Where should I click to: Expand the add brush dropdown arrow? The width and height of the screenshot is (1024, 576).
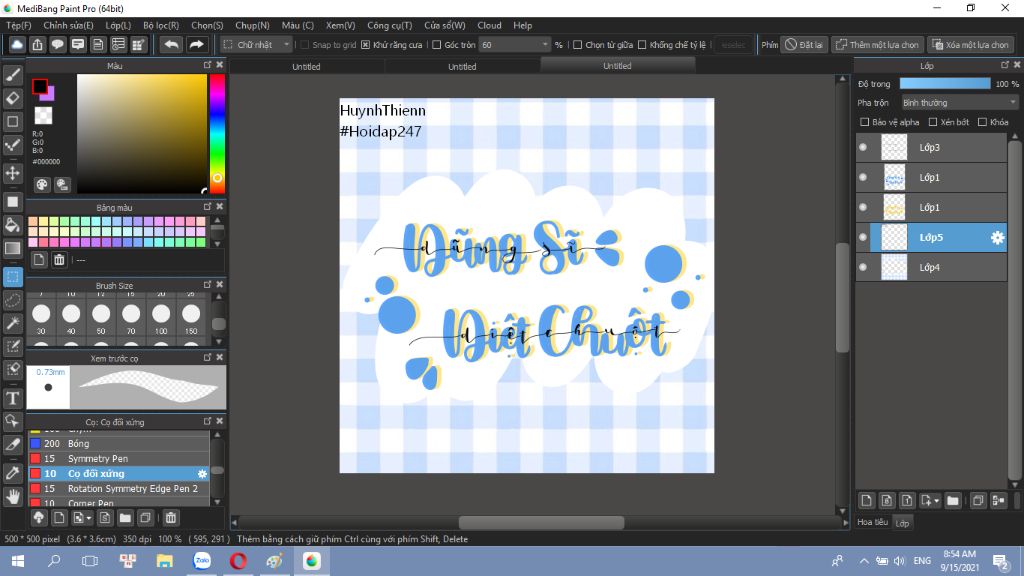coord(89,518)
